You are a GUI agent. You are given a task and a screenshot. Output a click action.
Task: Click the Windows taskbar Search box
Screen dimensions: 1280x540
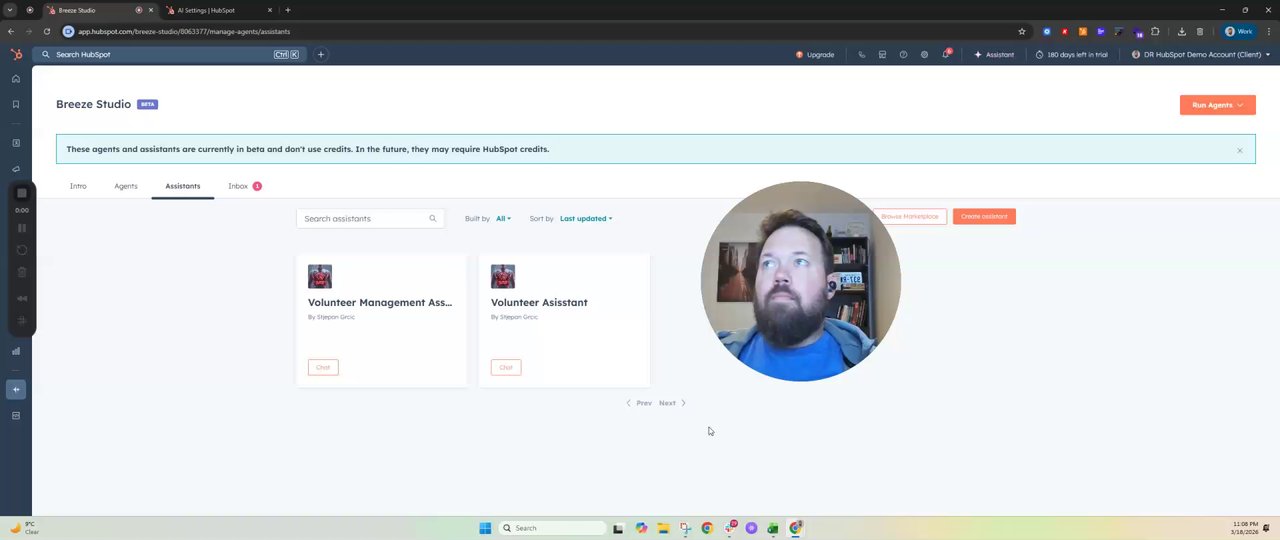552,528
